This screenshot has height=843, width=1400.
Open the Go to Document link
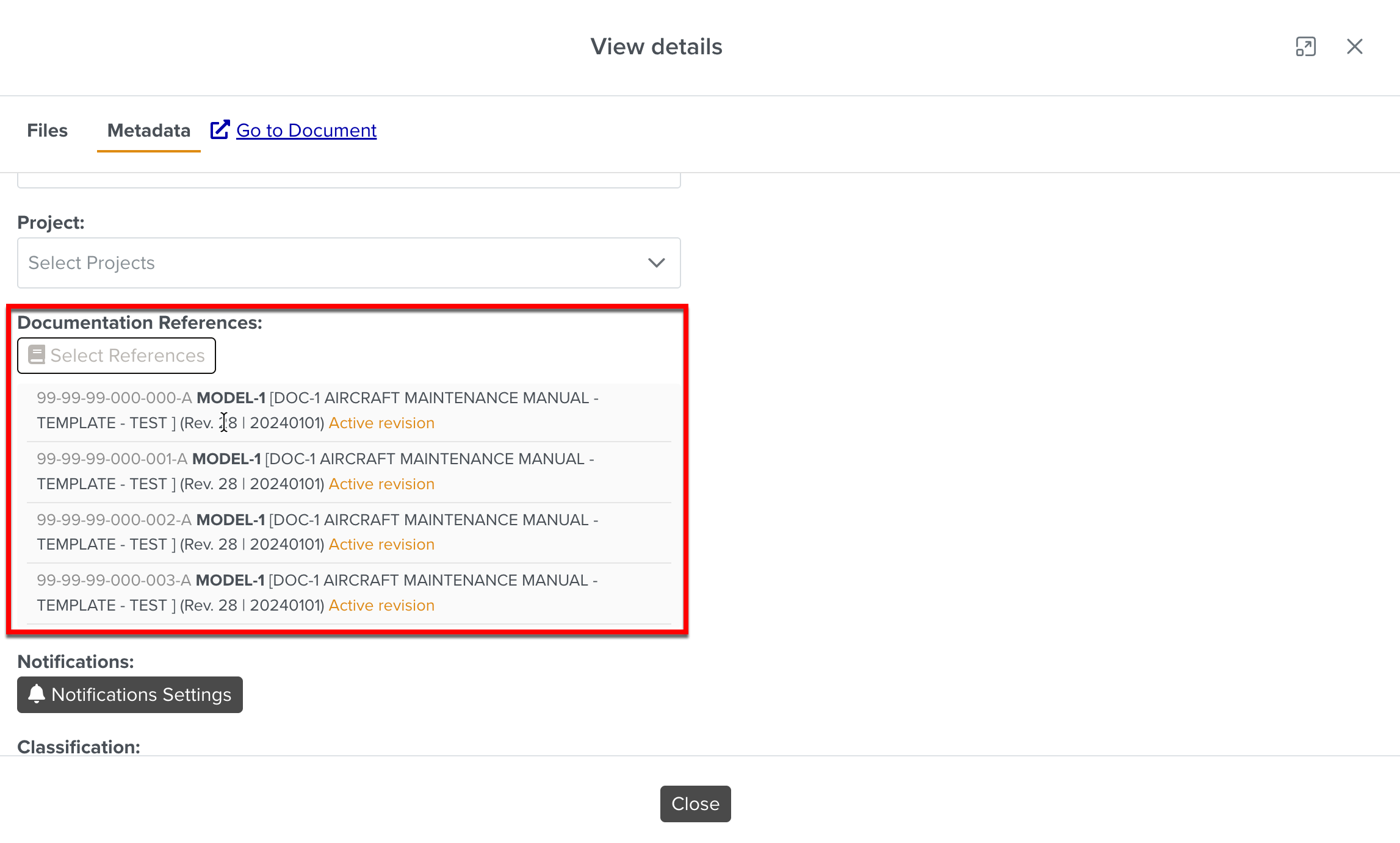306,131
